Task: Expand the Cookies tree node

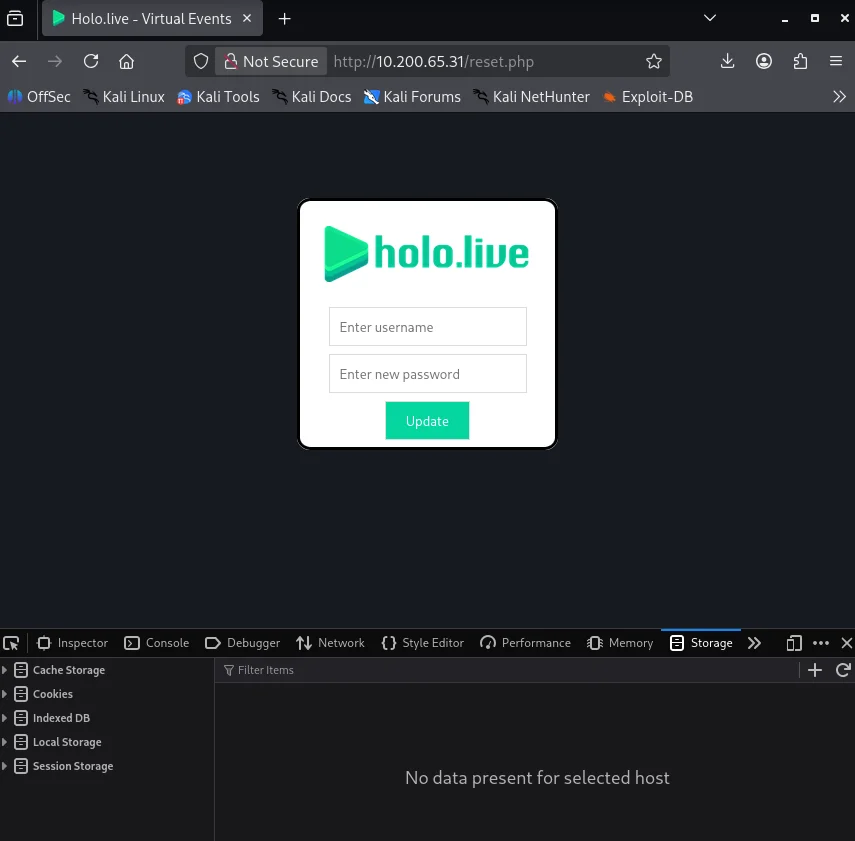Action: (x=5, y=694)
